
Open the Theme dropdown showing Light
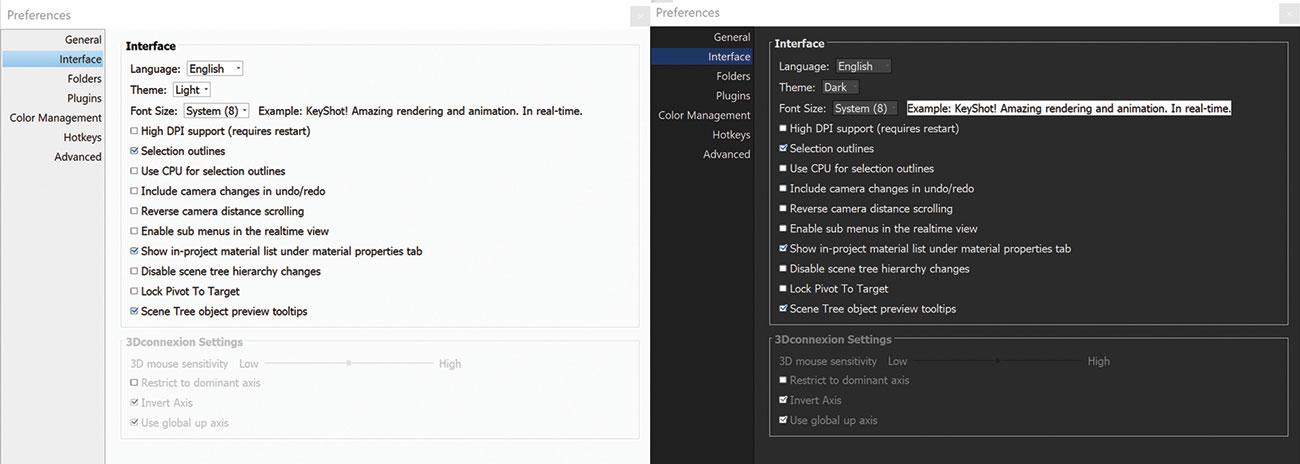coord(191,90)
